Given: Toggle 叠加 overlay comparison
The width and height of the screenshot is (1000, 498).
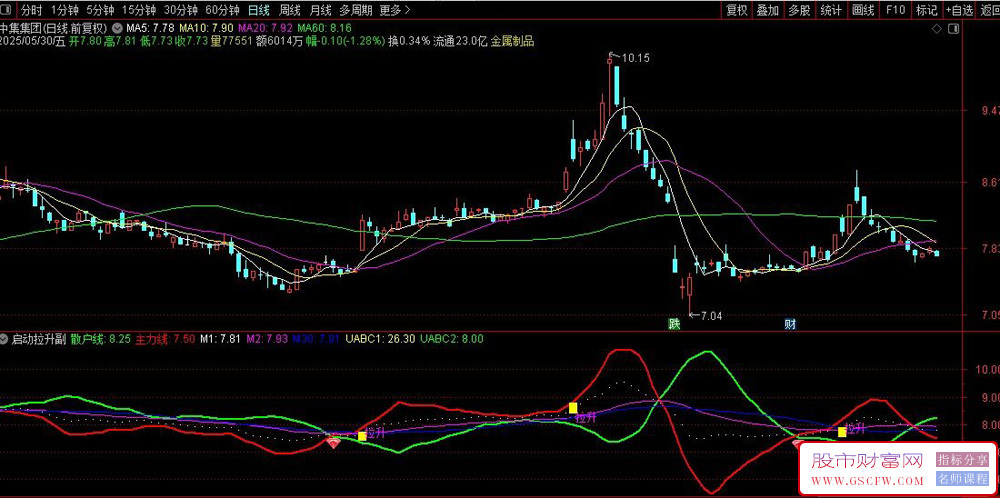Looking at the screenshot, I should [x=767, y=10].
